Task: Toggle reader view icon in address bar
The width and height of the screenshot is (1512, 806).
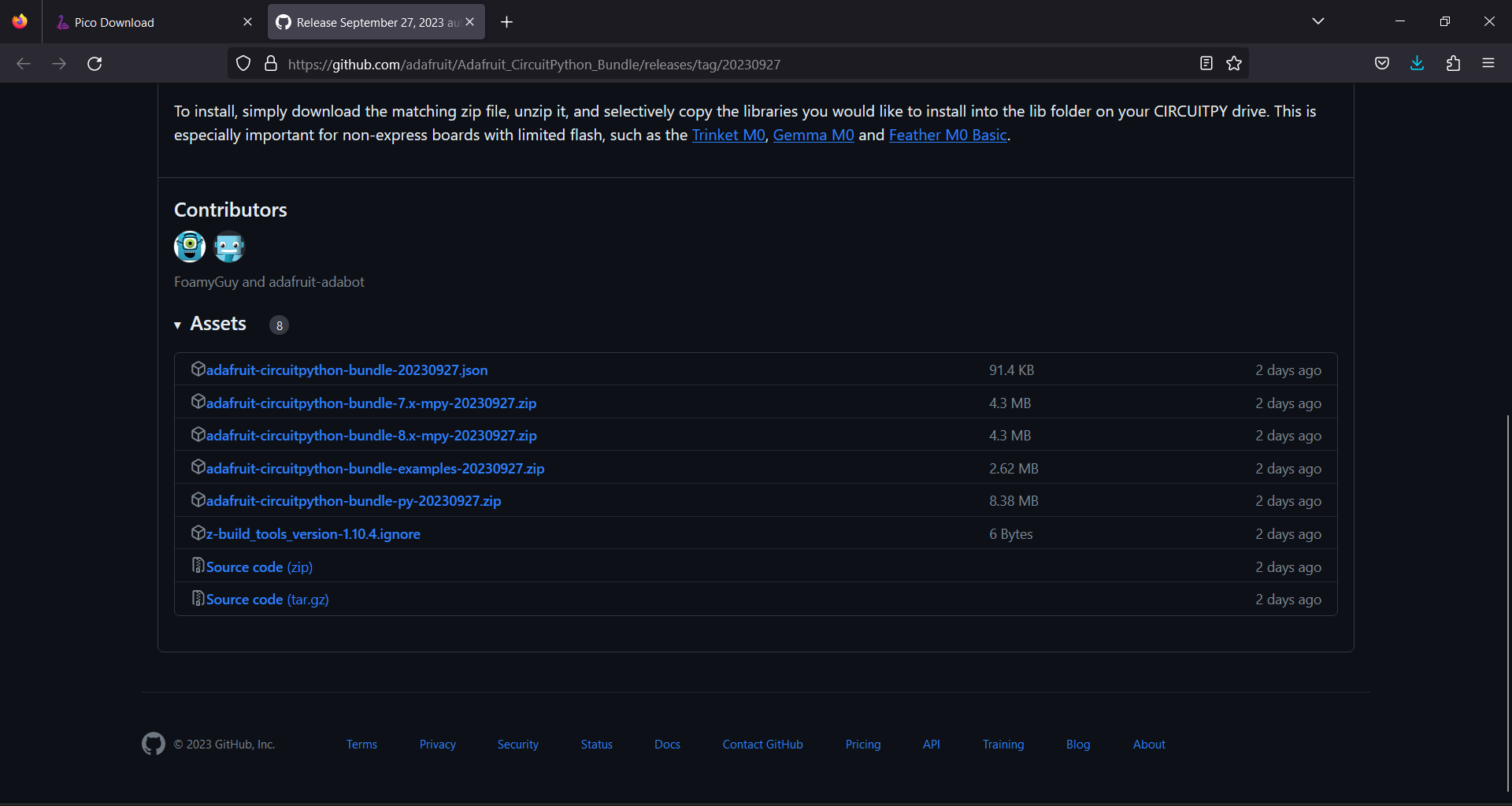Action: 1206,64
